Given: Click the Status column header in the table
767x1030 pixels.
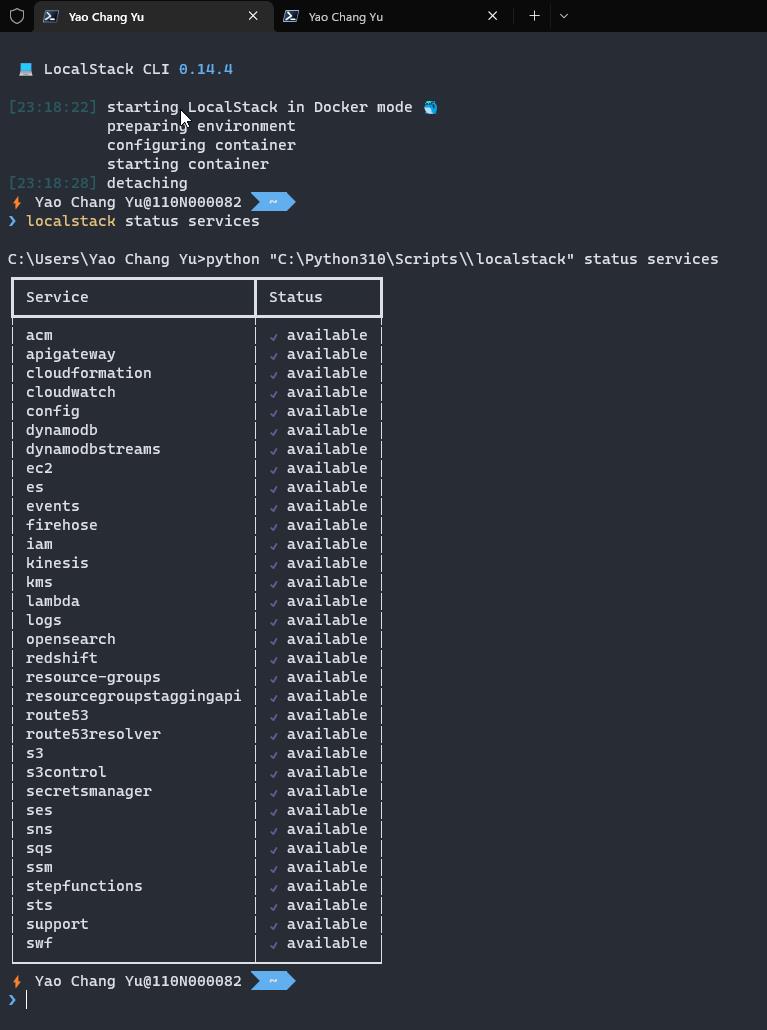Looking at the screenshot, I should 296,297.
